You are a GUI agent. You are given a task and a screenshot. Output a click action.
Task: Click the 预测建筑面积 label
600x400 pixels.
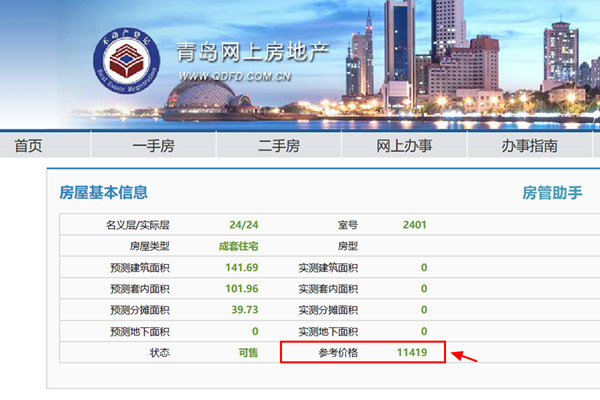click(x=140, y=268)
